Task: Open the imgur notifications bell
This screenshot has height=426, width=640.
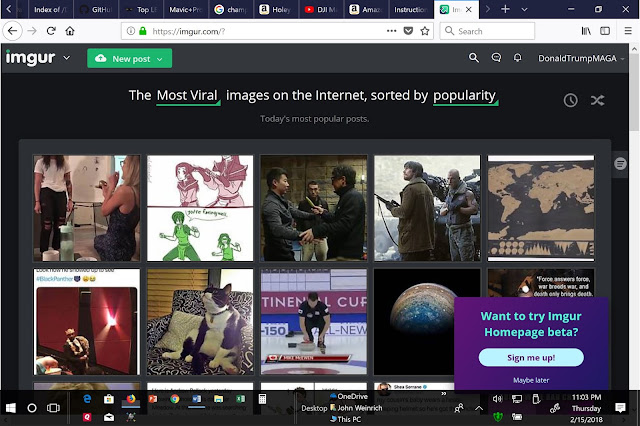Action: pos(518,58)
